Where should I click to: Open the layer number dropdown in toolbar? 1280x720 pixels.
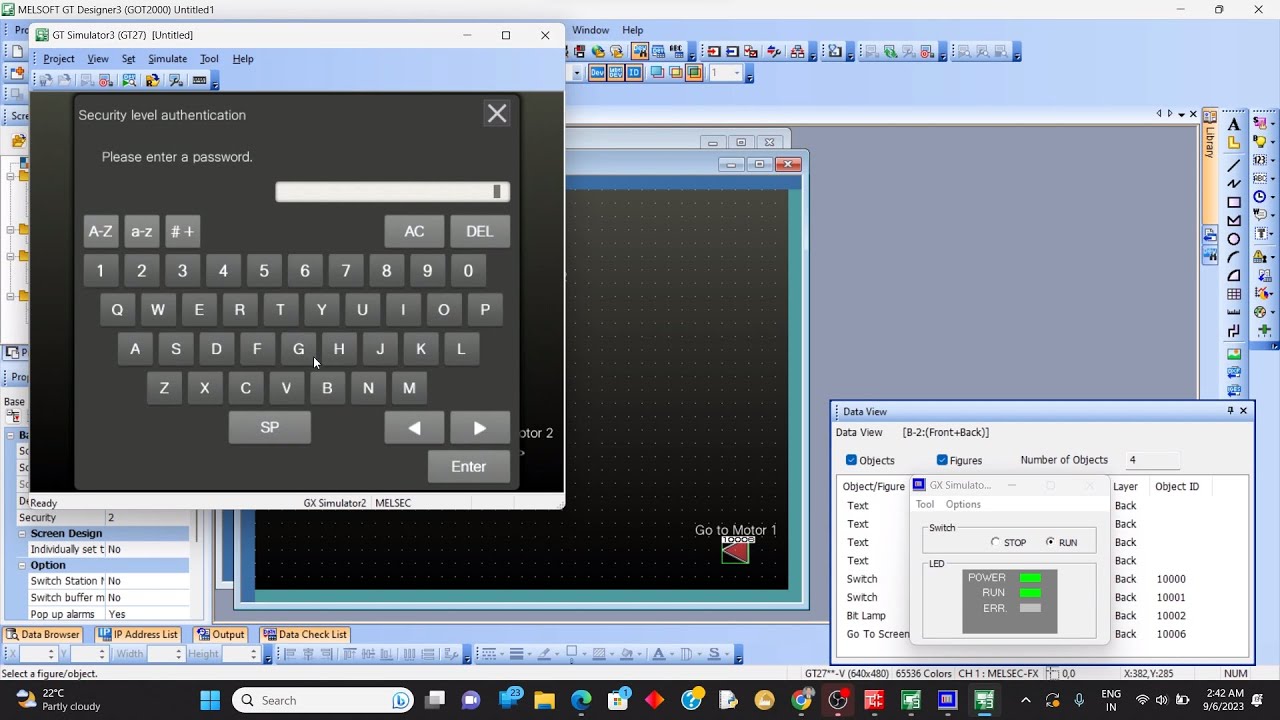[x=738, y=73]
